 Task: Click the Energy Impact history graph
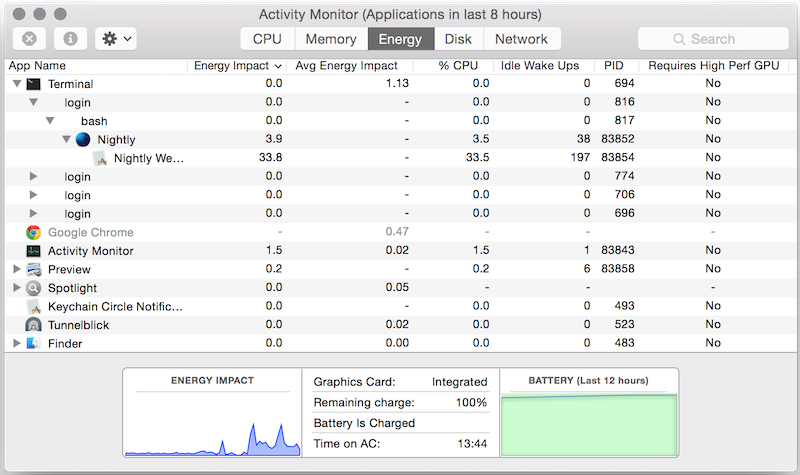click(212, 427)
